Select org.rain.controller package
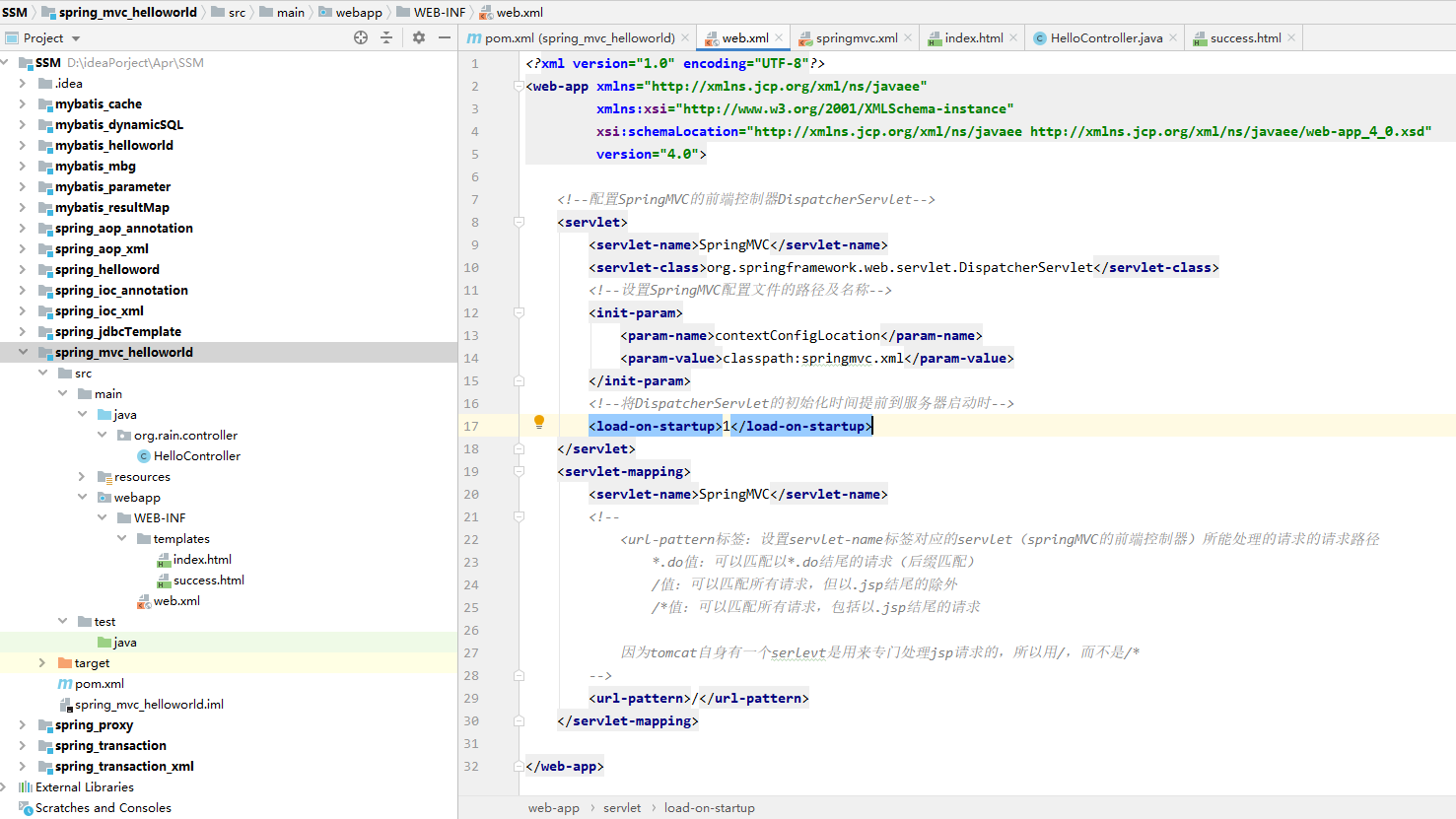The width and height of the screenshot is (1456, 819). [185, 436]
